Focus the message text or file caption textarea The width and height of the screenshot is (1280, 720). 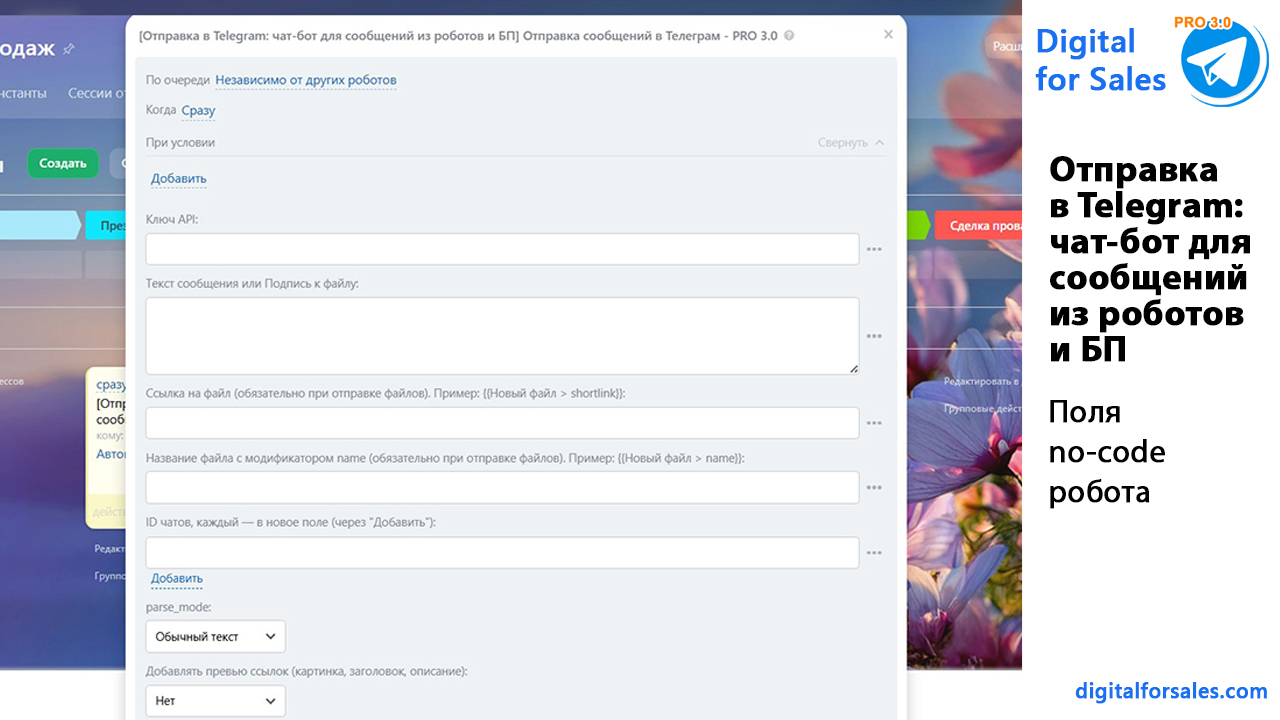[x=502, y=336]
